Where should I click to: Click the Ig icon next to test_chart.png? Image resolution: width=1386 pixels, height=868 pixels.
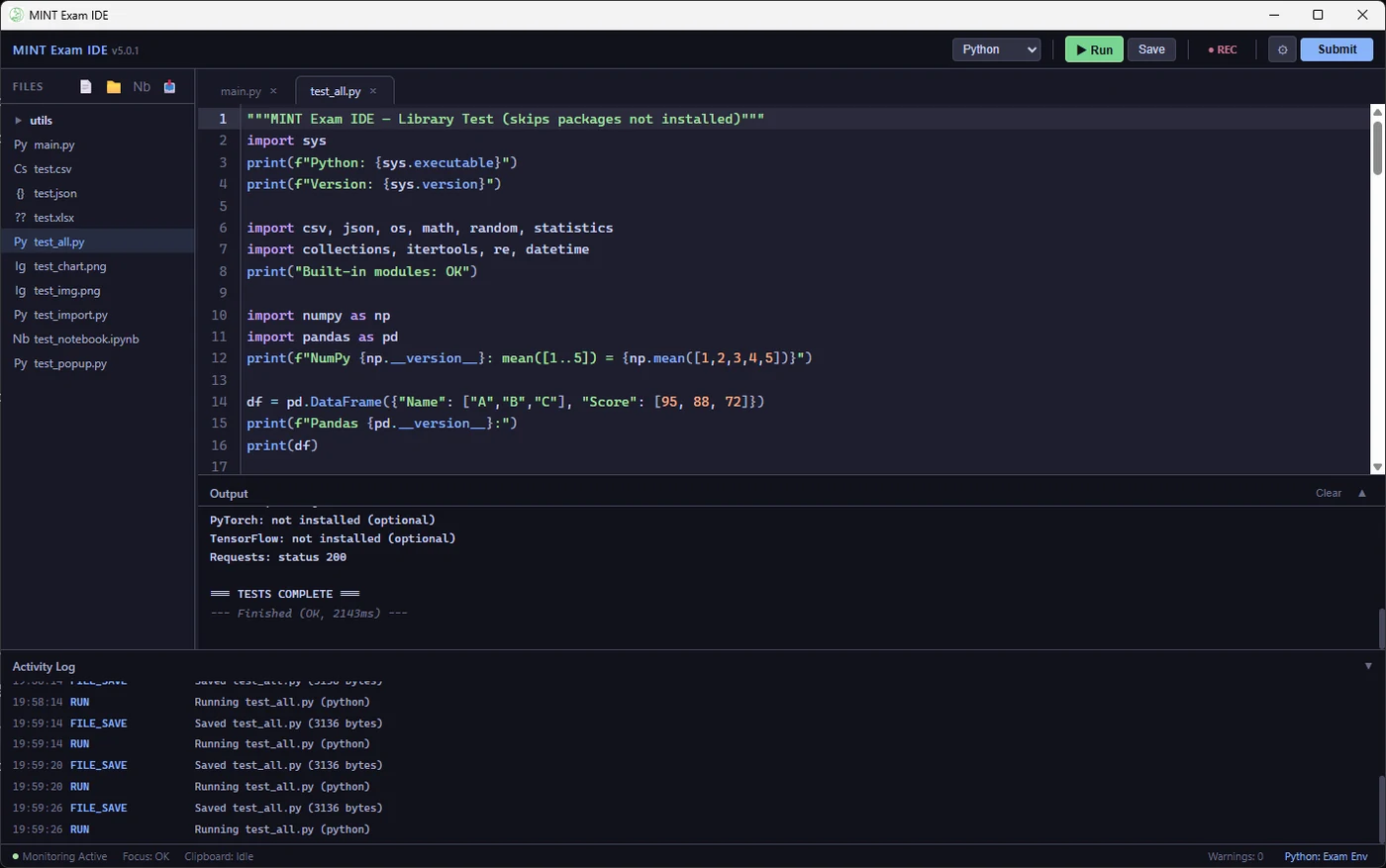click(21, 266)
